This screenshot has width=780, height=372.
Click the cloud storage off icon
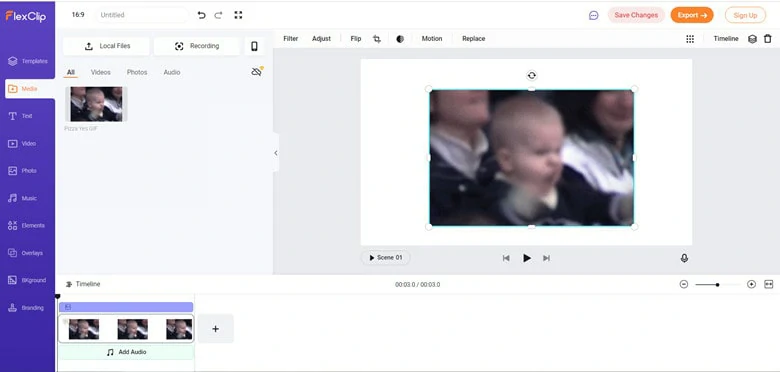tap(257, 72)
